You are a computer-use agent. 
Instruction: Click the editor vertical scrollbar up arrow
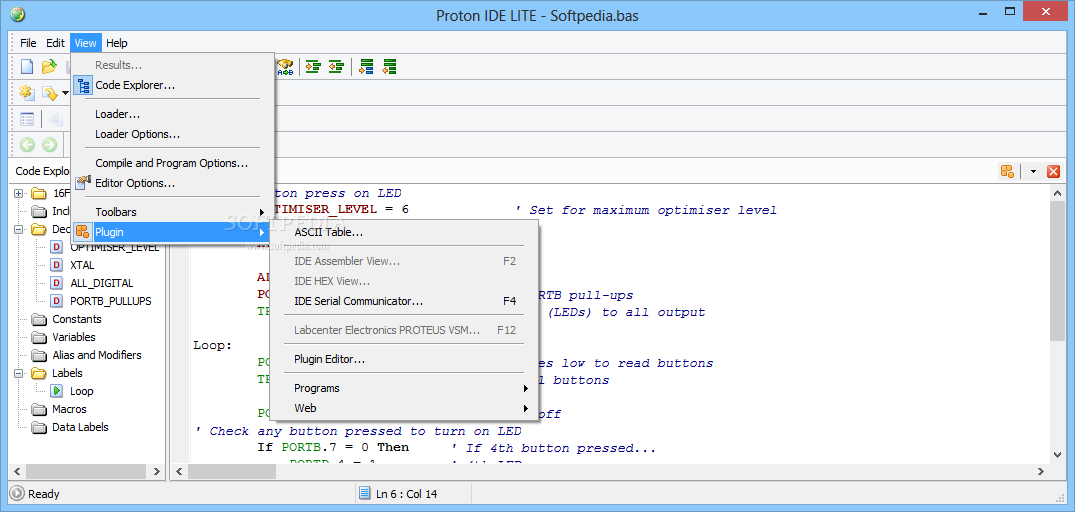[x=1056, y=194]
